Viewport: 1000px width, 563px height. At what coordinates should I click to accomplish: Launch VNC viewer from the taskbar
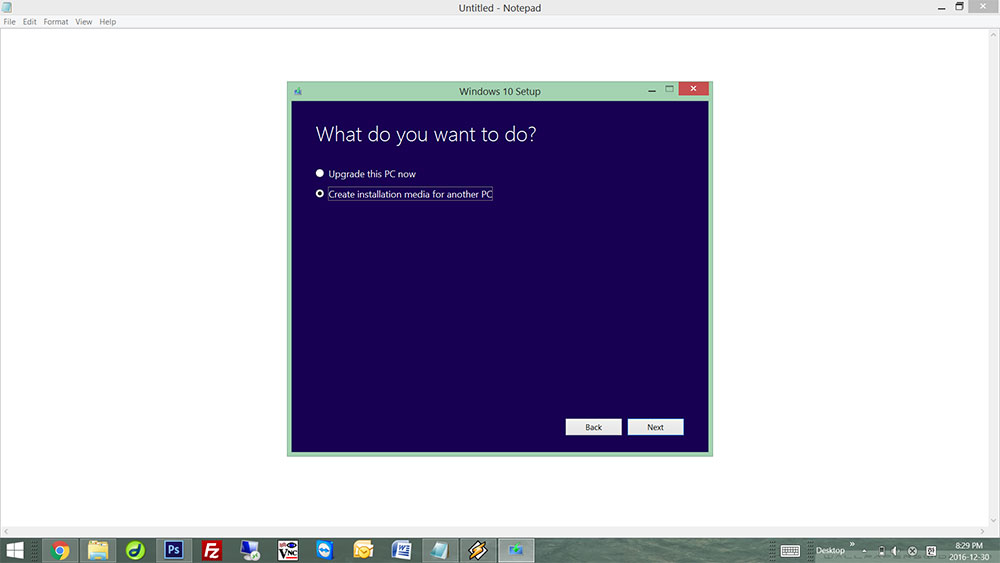tap(288, 550)
